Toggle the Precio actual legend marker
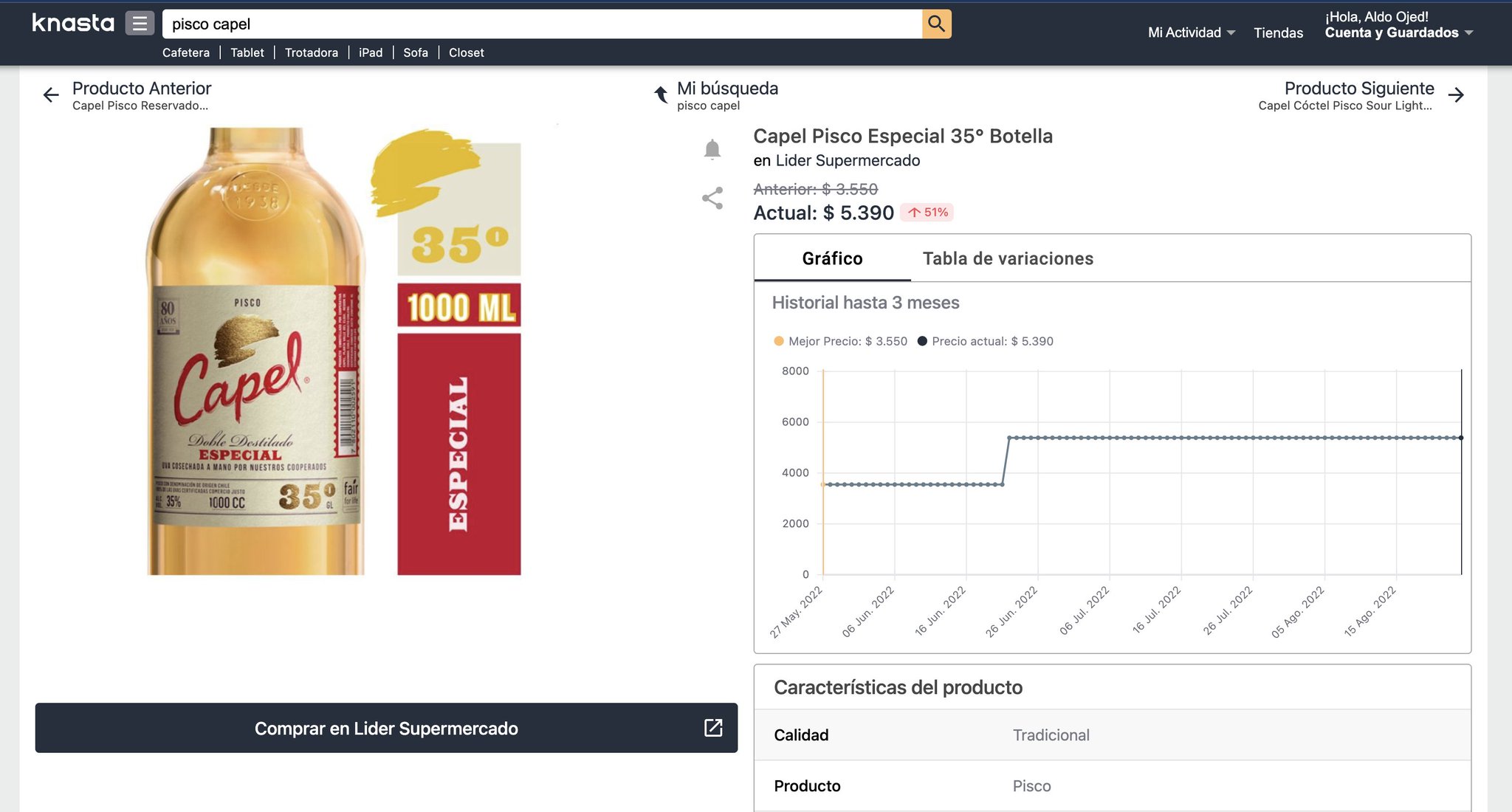Screen dimensions: 1512x812 click(921, 341)
